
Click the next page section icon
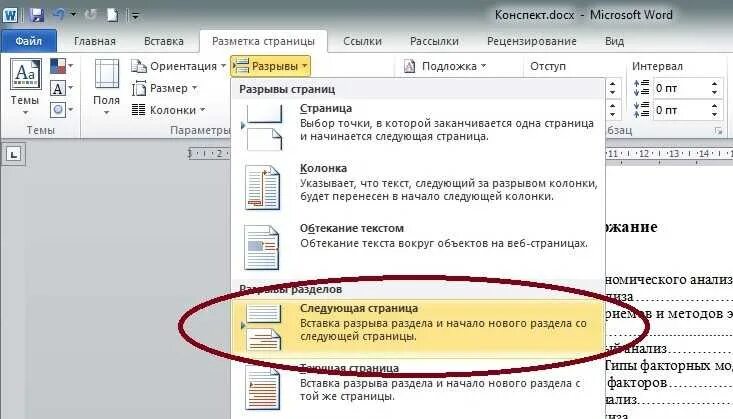263,326
